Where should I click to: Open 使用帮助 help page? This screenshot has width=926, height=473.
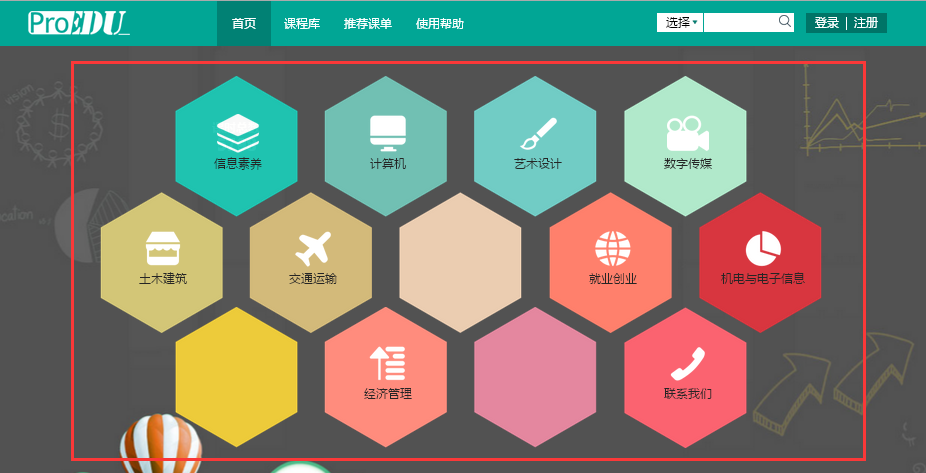[440, 24]
